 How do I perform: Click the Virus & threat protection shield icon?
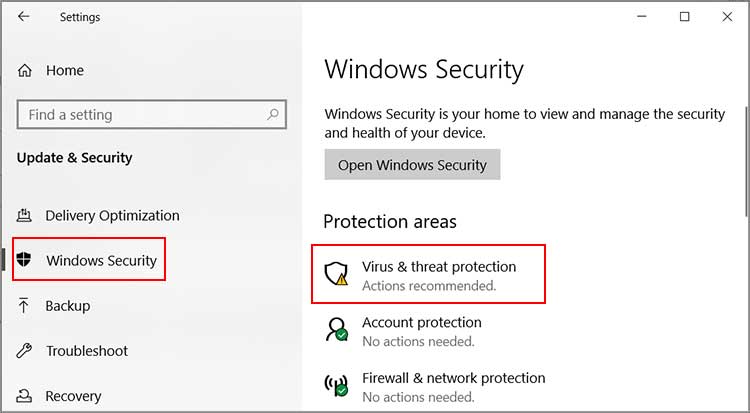tap(337, 275)
